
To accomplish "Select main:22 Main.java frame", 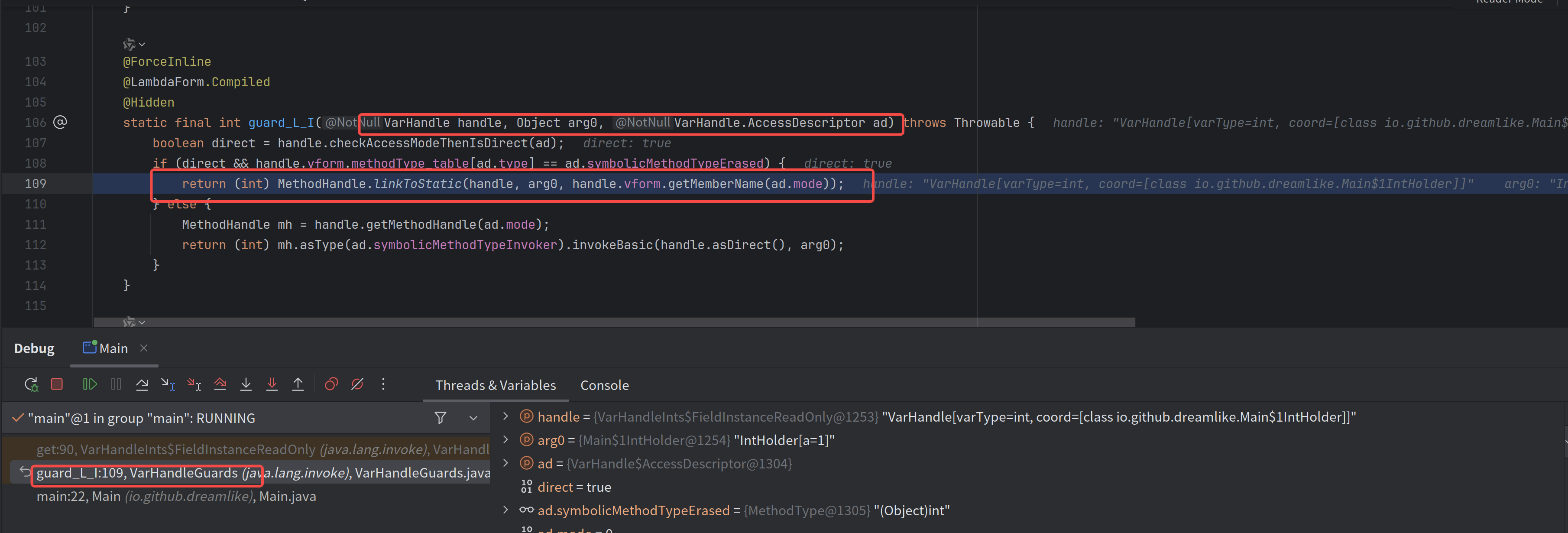I will tap(176, 497).
